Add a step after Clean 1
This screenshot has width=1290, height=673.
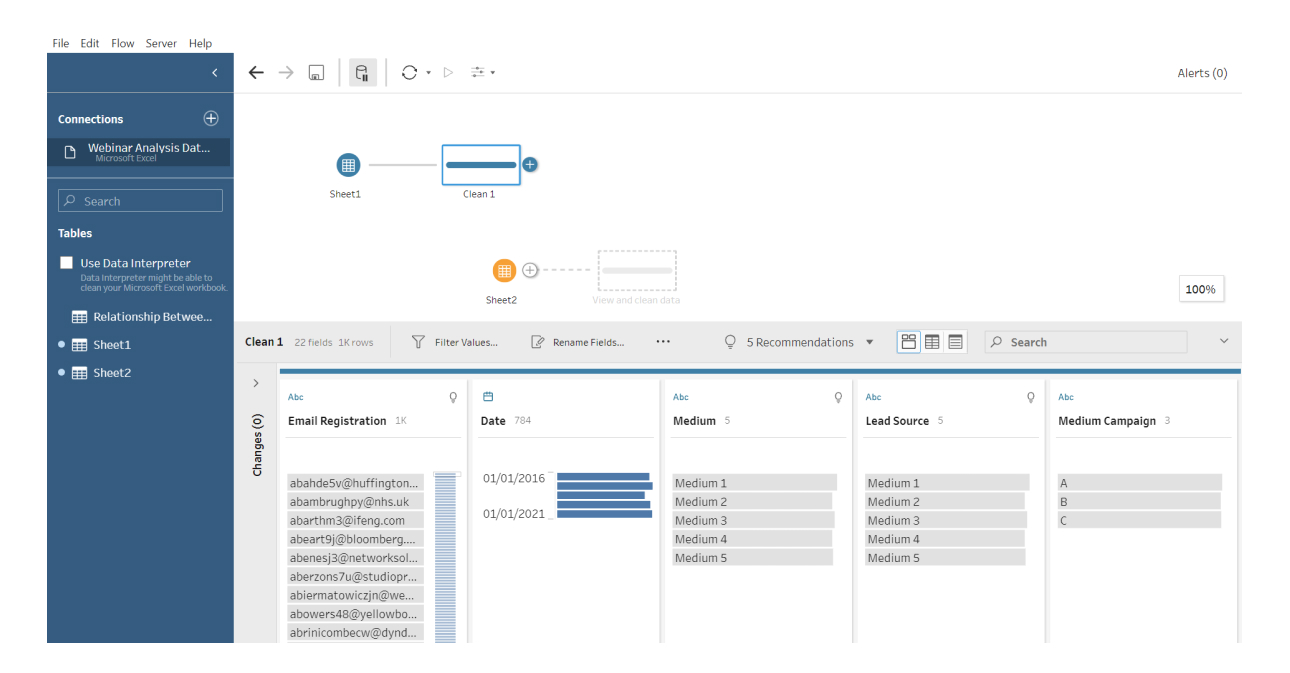click(530, 165)
